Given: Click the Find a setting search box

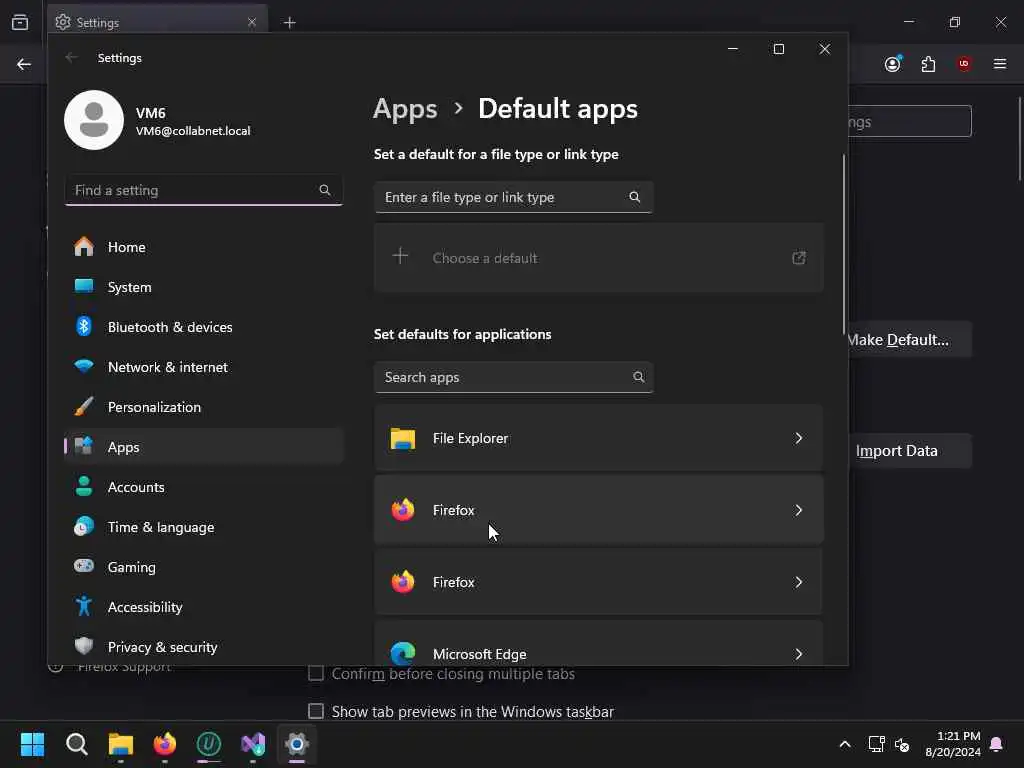Looking at the screenshot, I should point(204,190).
